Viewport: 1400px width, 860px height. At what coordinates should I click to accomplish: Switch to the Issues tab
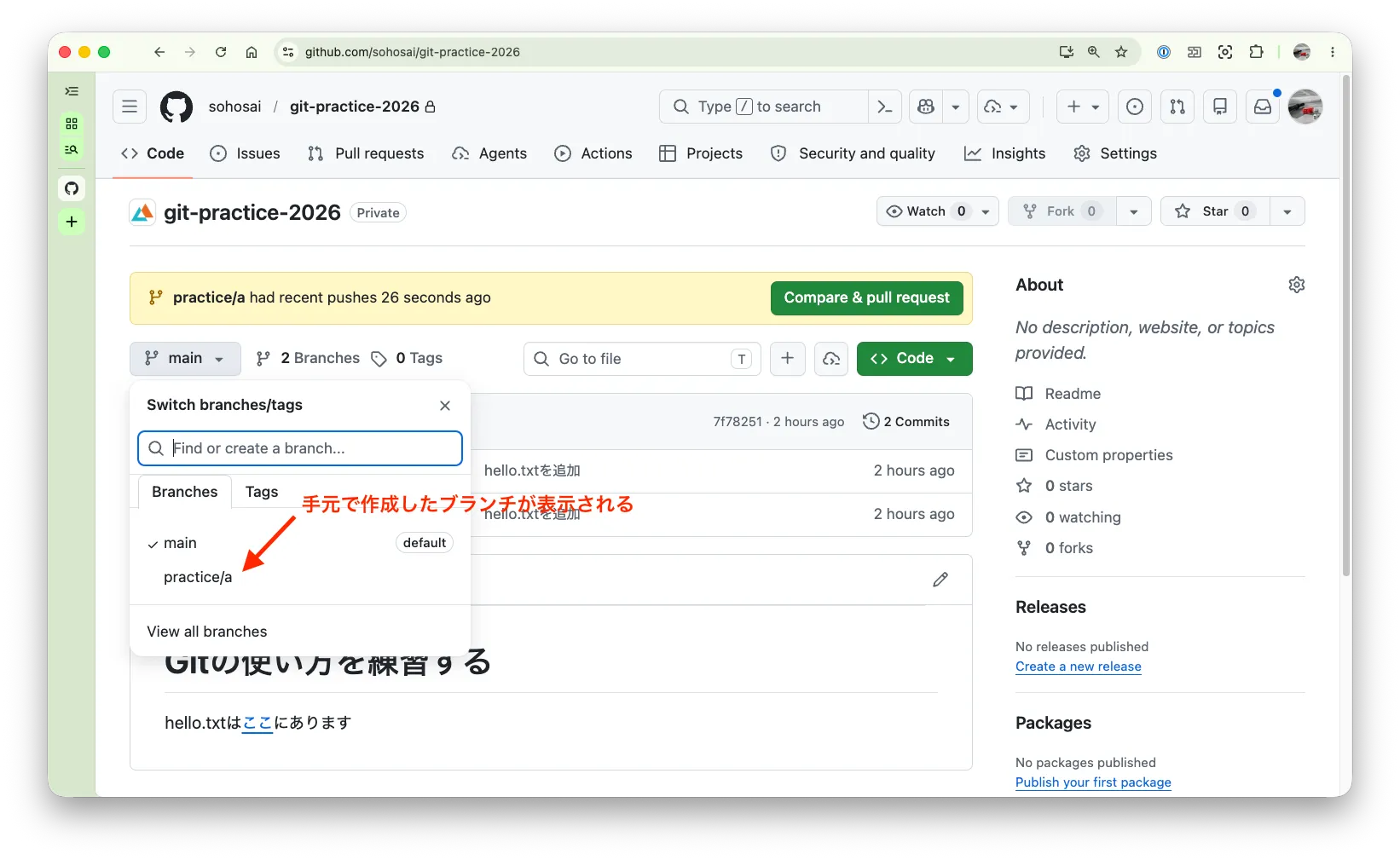tap(245, 153)
